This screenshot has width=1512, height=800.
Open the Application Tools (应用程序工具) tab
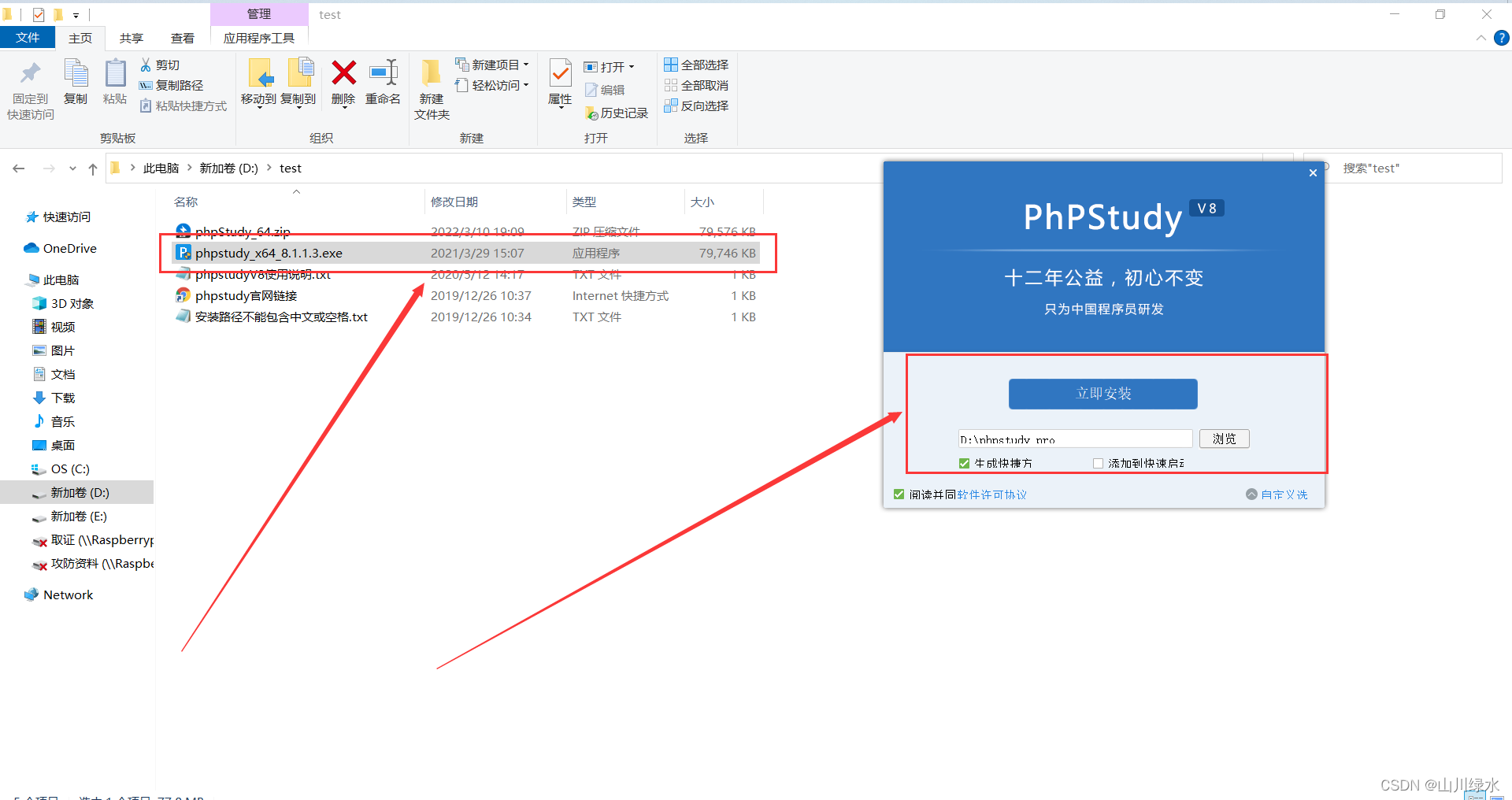[259, 38]
